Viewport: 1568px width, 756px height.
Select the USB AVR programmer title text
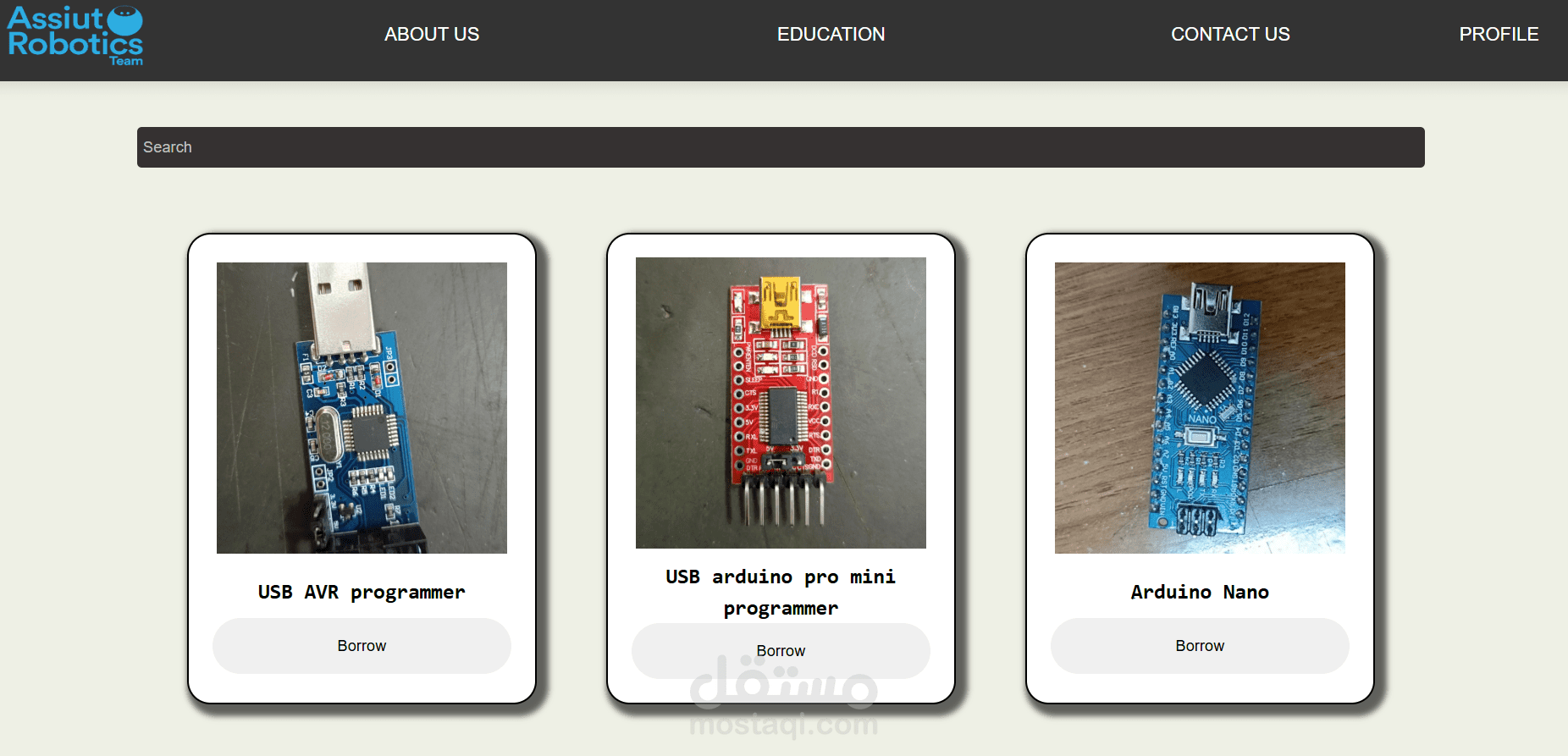tap(362, 592)
